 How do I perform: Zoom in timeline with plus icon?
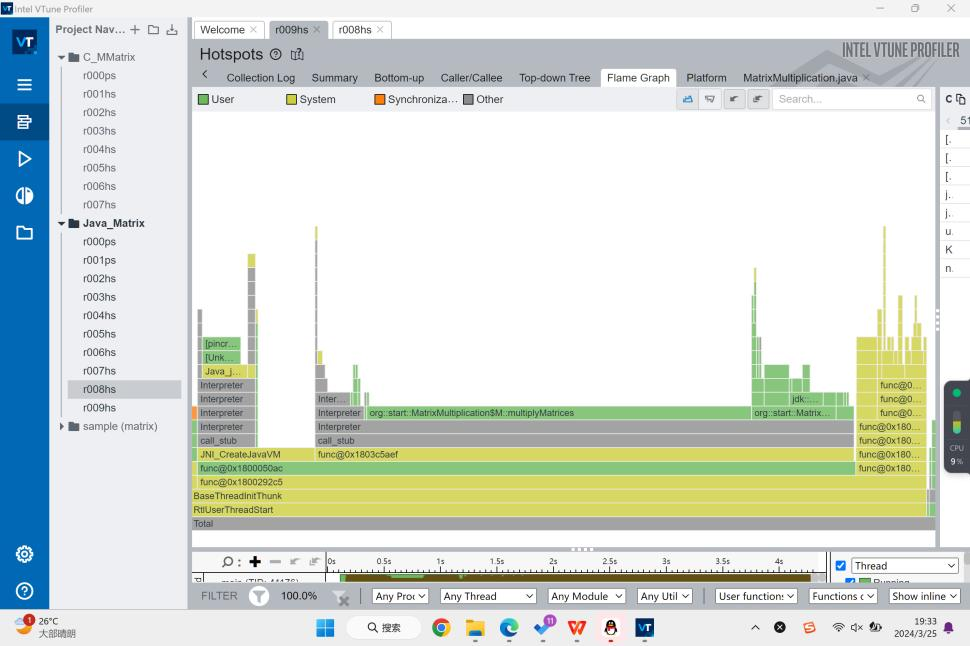point(255,561)
